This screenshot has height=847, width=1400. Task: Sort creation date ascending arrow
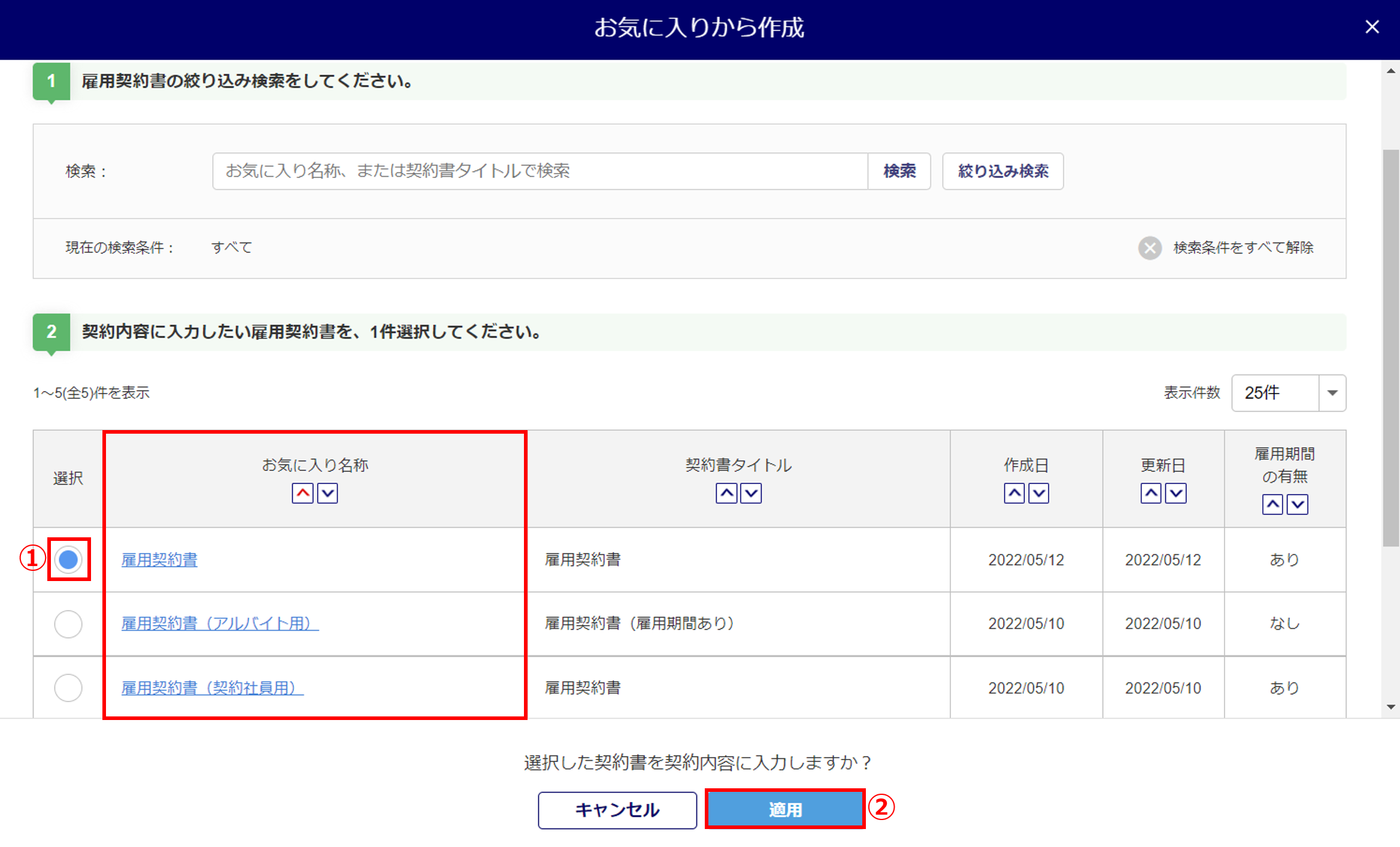(x=1014, y=494)
